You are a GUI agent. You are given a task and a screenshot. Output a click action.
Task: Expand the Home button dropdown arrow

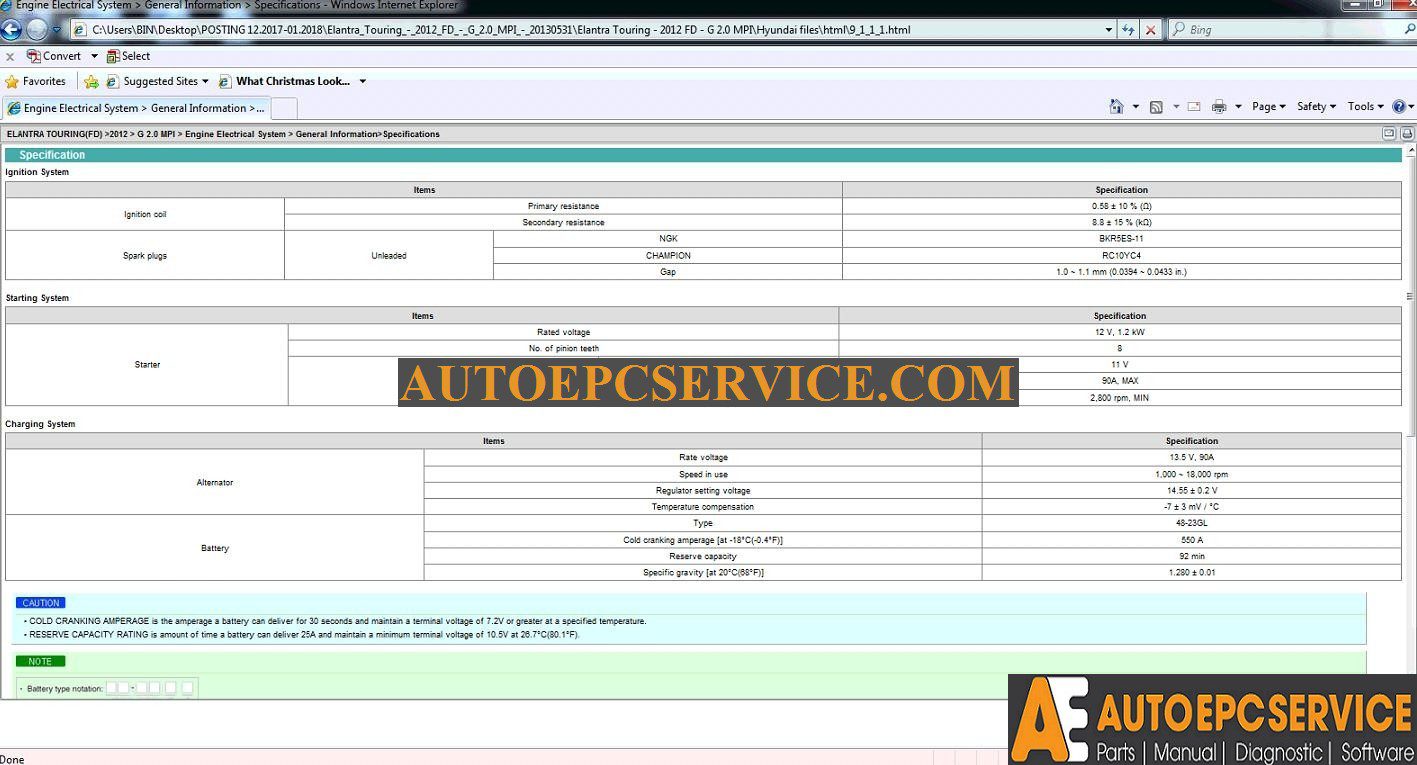[x=1136, y=107]
